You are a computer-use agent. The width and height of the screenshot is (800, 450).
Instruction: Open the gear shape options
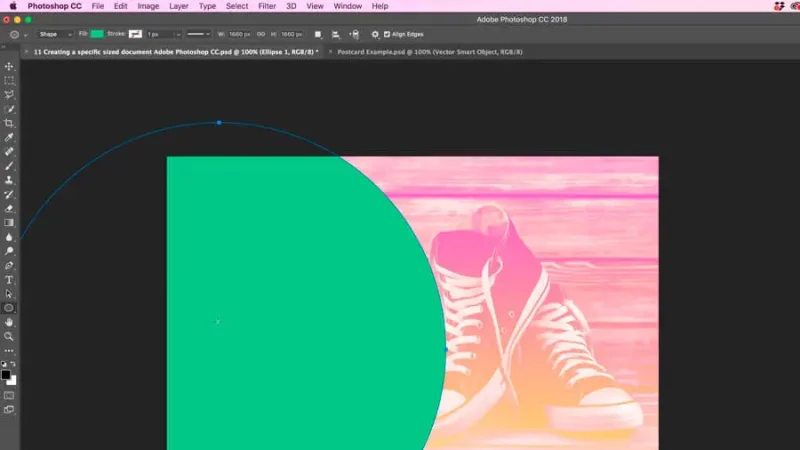coord(375,34)
